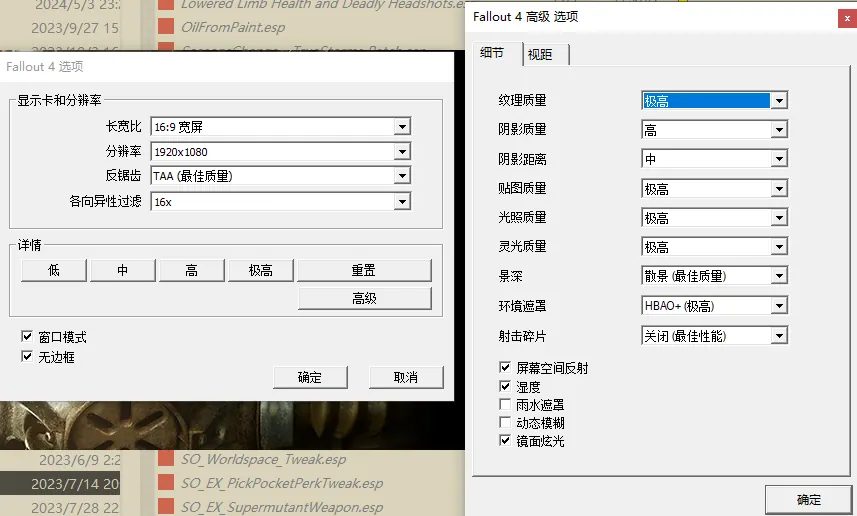Image resolution: width=857 pixels, height=516 pixels.
Task: Click 取消 in the Fallout 4 选项 dialog
Action: tap(406, 377)
